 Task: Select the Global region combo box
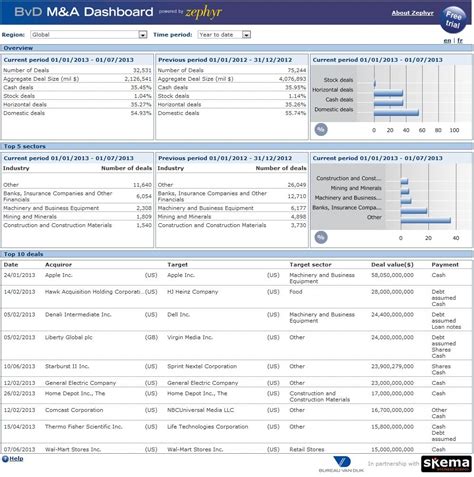tap(89, 35)
